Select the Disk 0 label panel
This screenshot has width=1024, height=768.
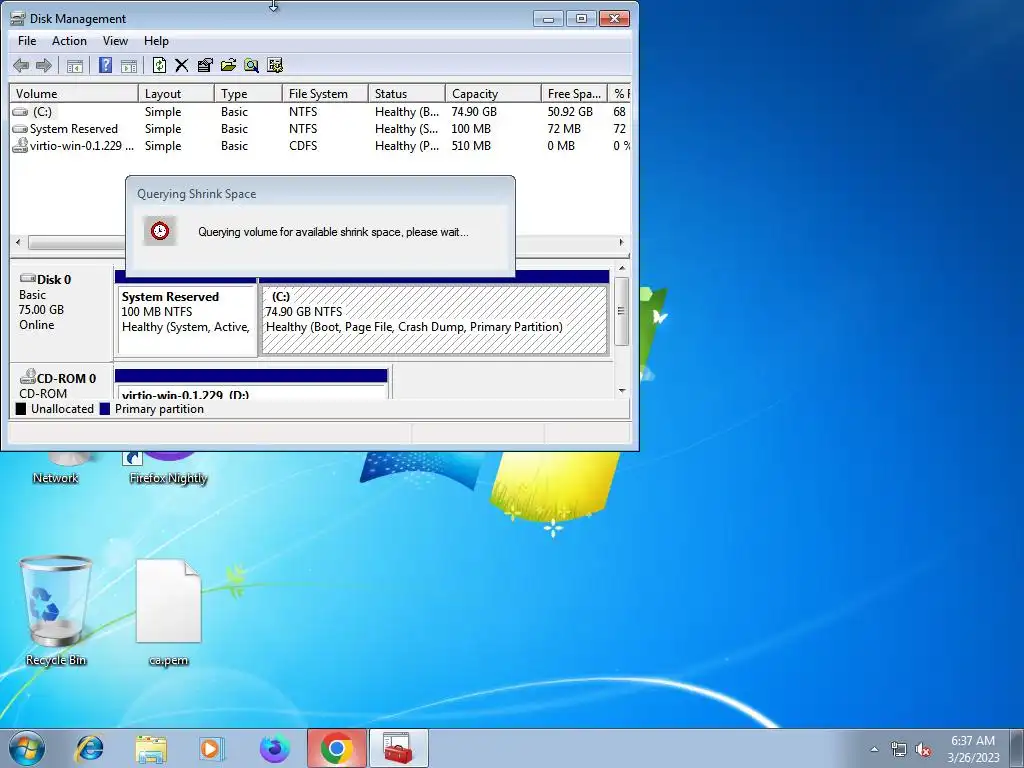point(61,312)
